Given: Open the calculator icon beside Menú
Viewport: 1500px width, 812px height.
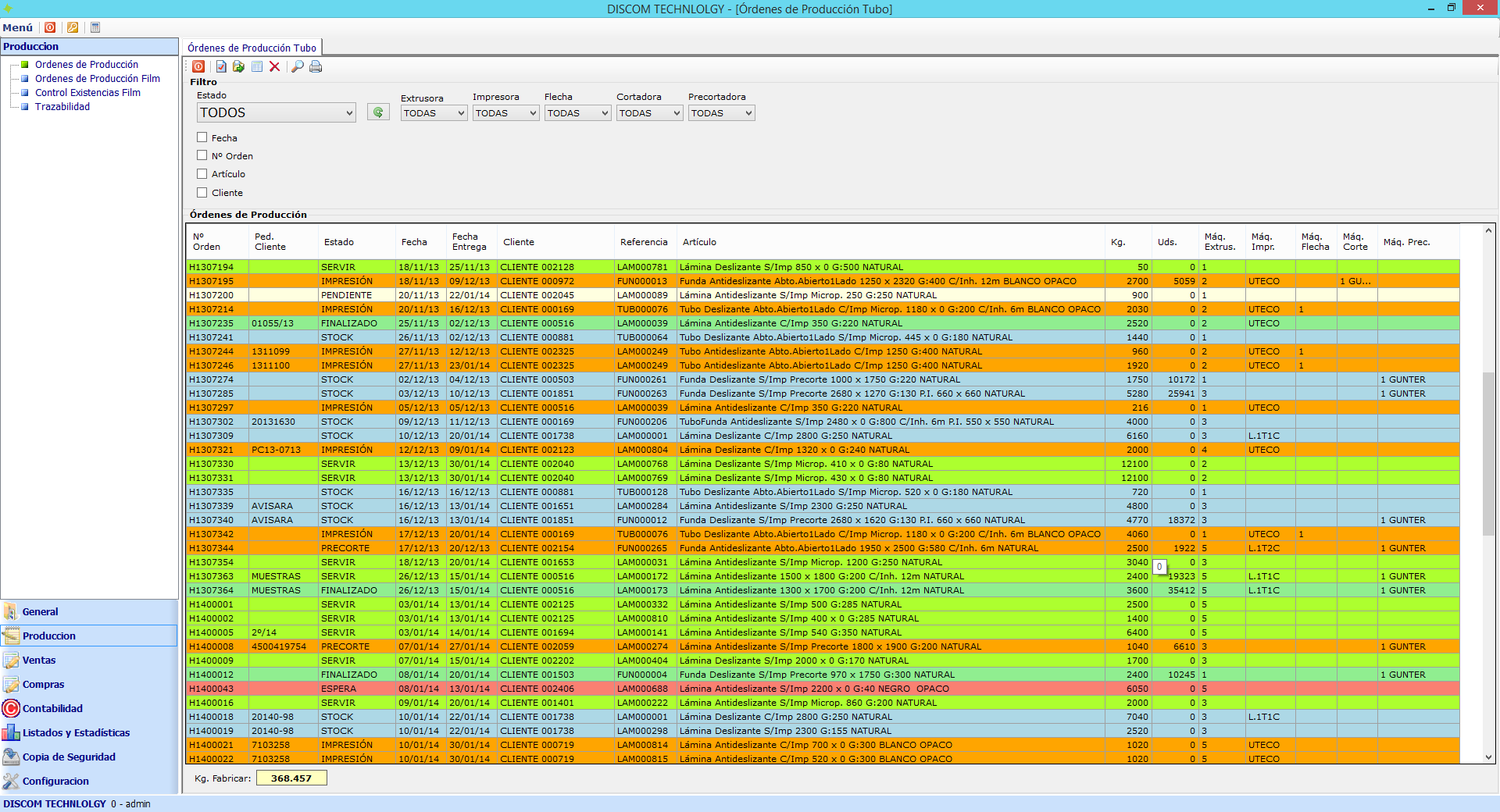Looking at the screenshot, I should [95, 27].
